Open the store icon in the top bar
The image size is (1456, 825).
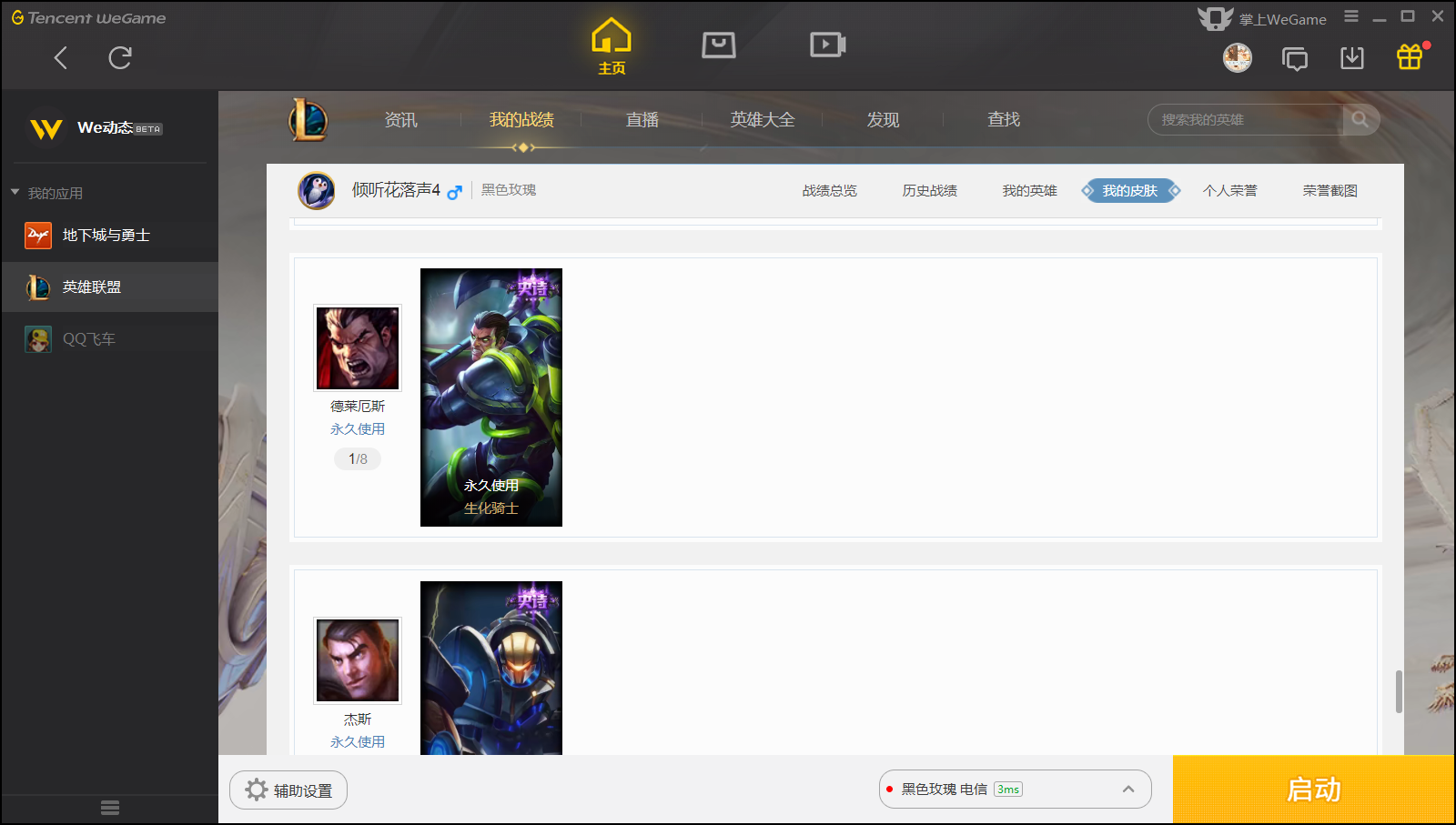pos(719,45)
